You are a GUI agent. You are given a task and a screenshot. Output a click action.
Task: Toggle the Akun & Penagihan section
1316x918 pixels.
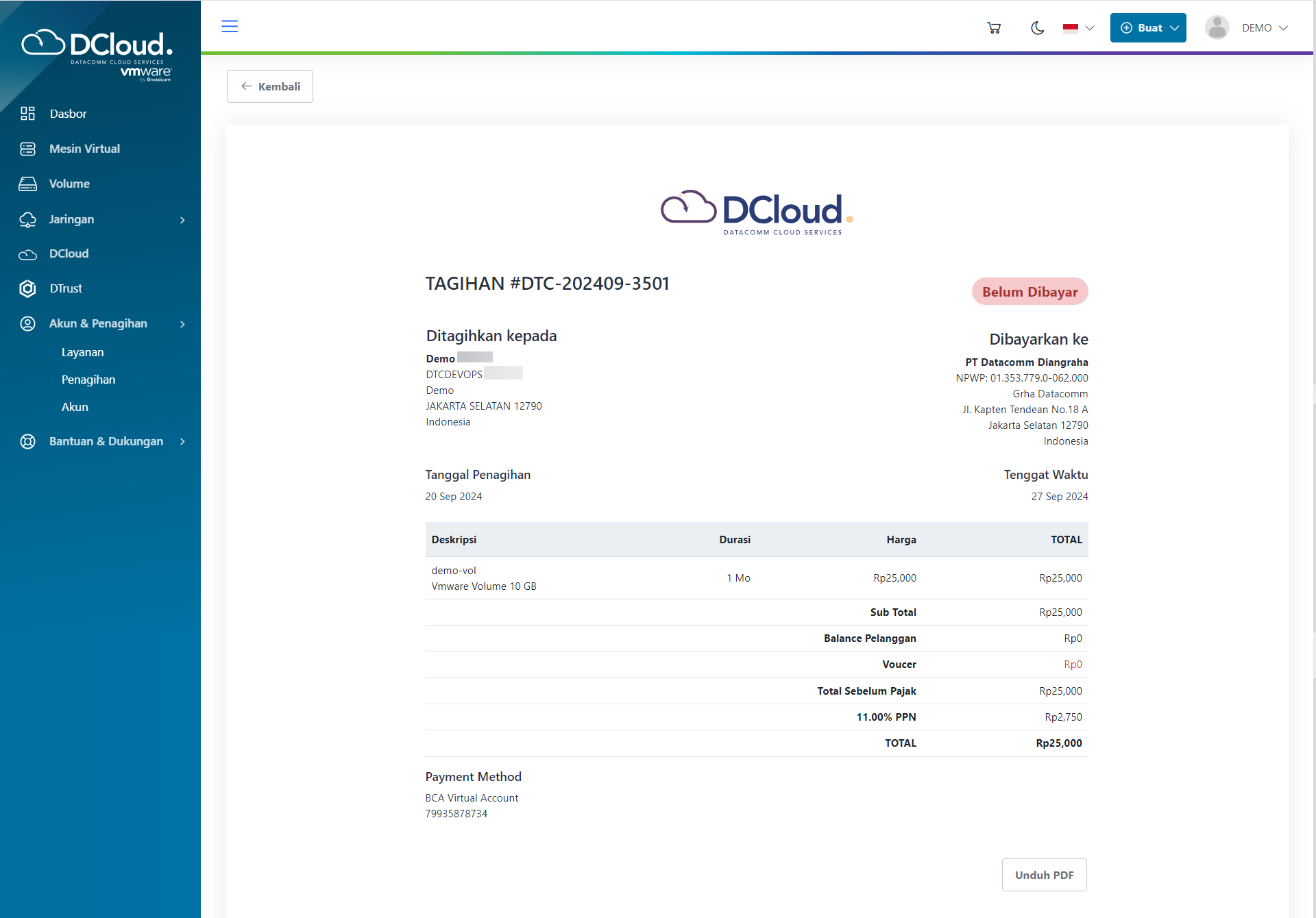[98, 323]
